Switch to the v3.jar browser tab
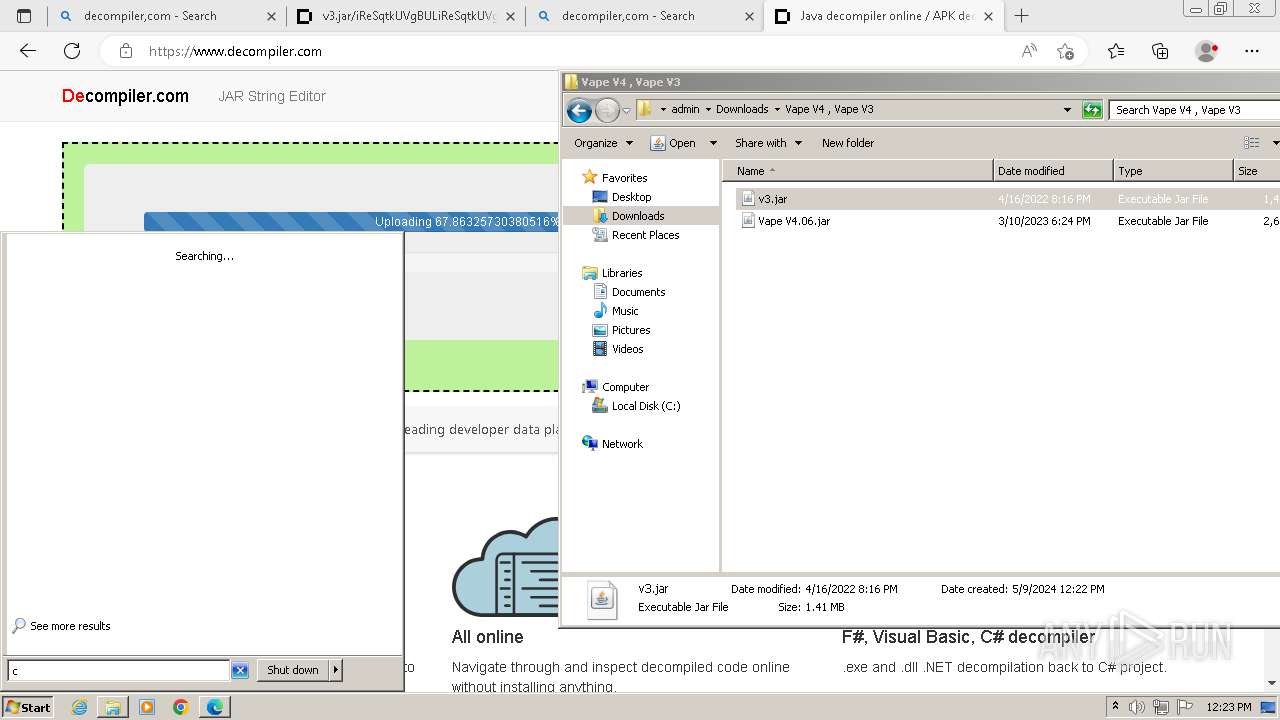1280x720 pixels. [407, 16]
